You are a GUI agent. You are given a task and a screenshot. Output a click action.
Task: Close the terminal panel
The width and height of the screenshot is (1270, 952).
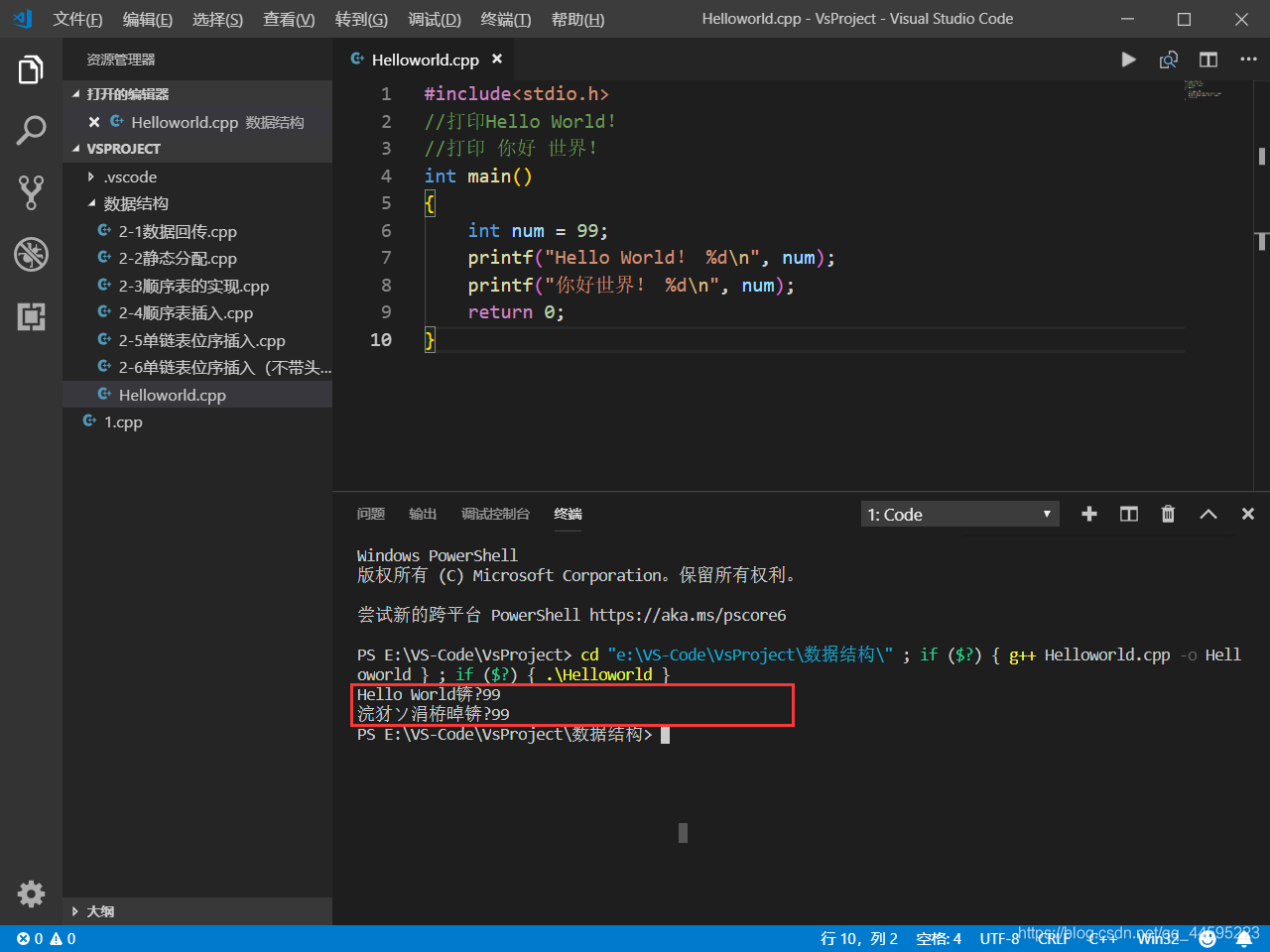coord(1248,514)
